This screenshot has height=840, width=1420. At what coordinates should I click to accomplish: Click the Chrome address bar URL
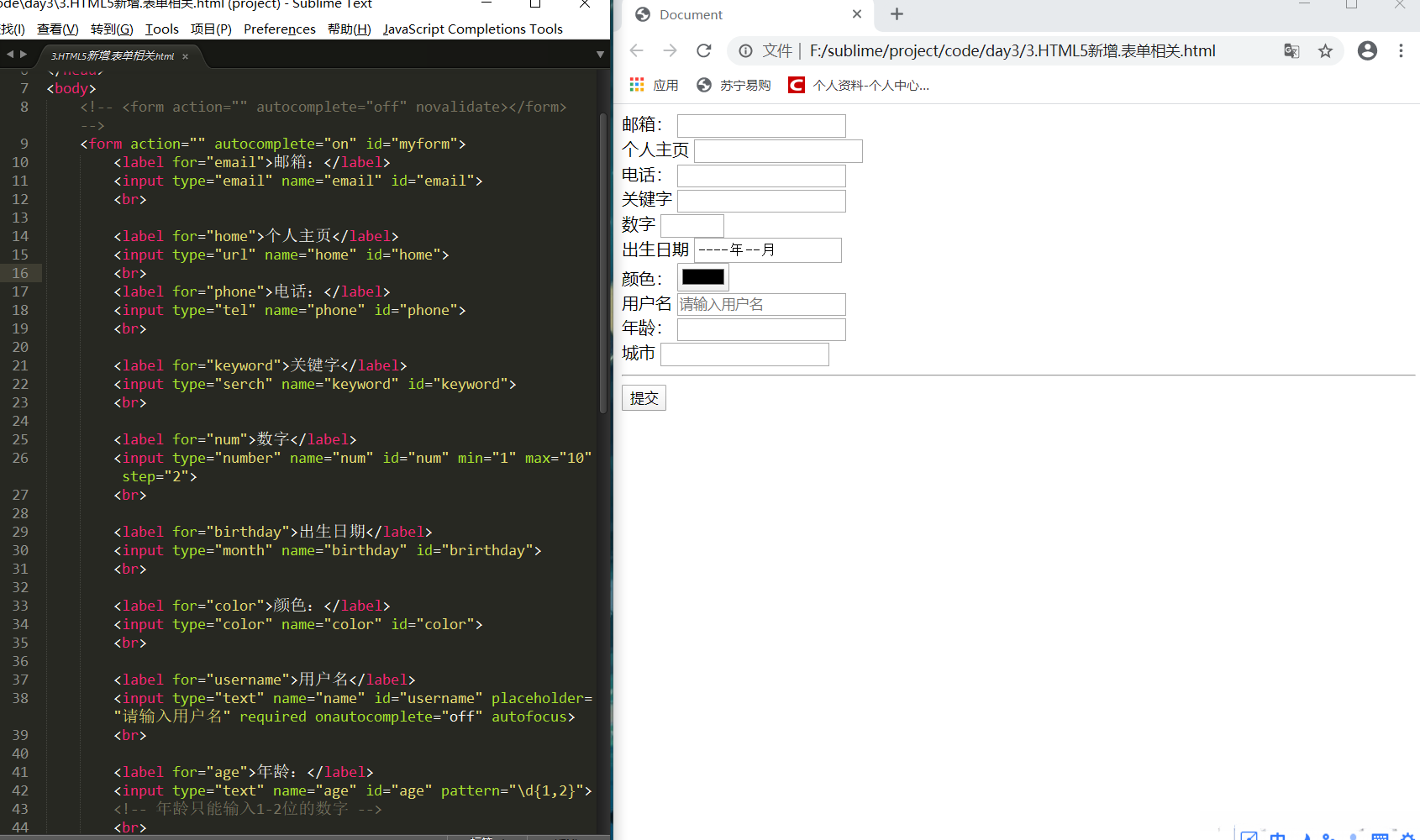1012,50
